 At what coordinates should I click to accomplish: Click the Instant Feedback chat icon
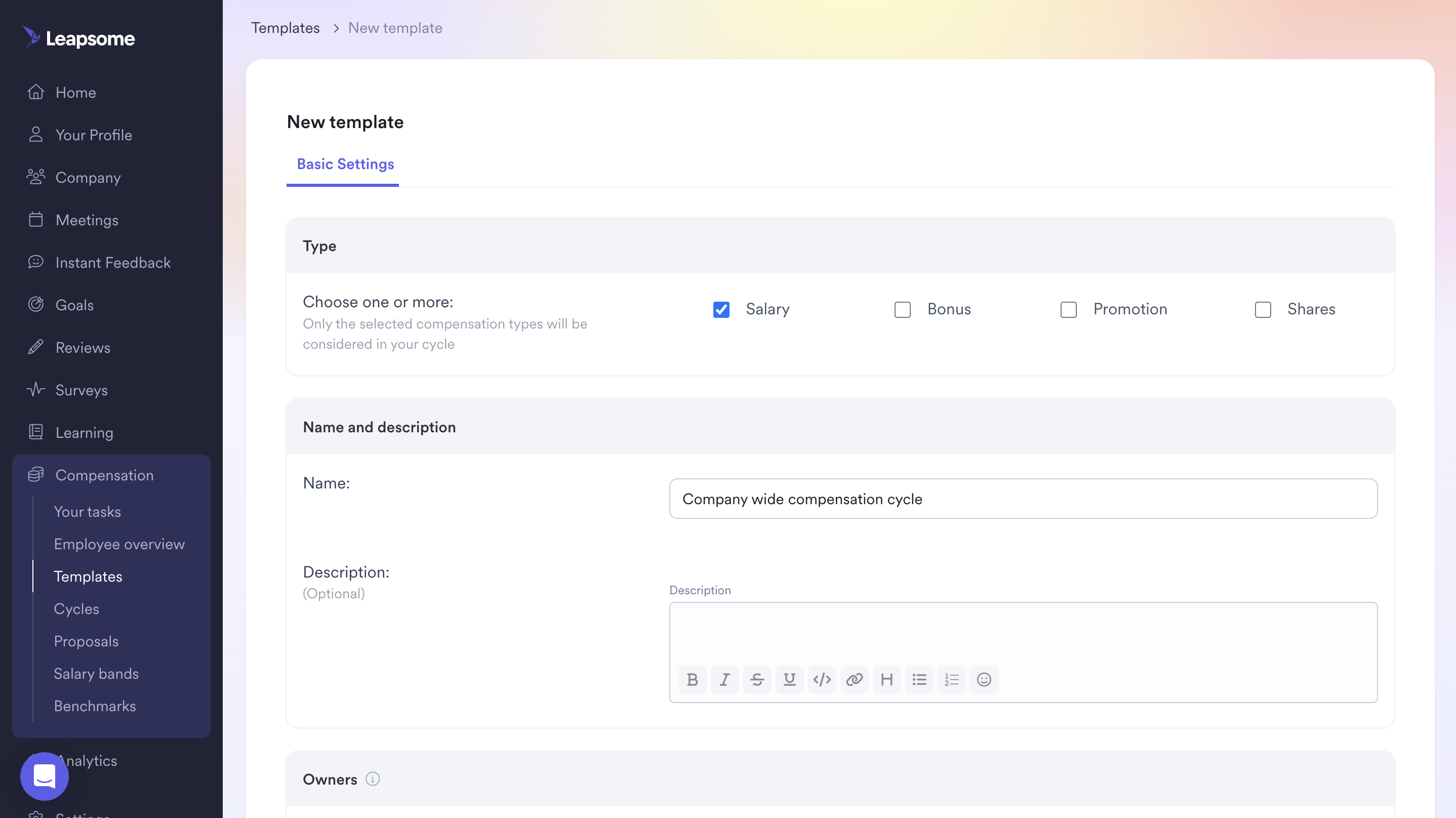35,262
